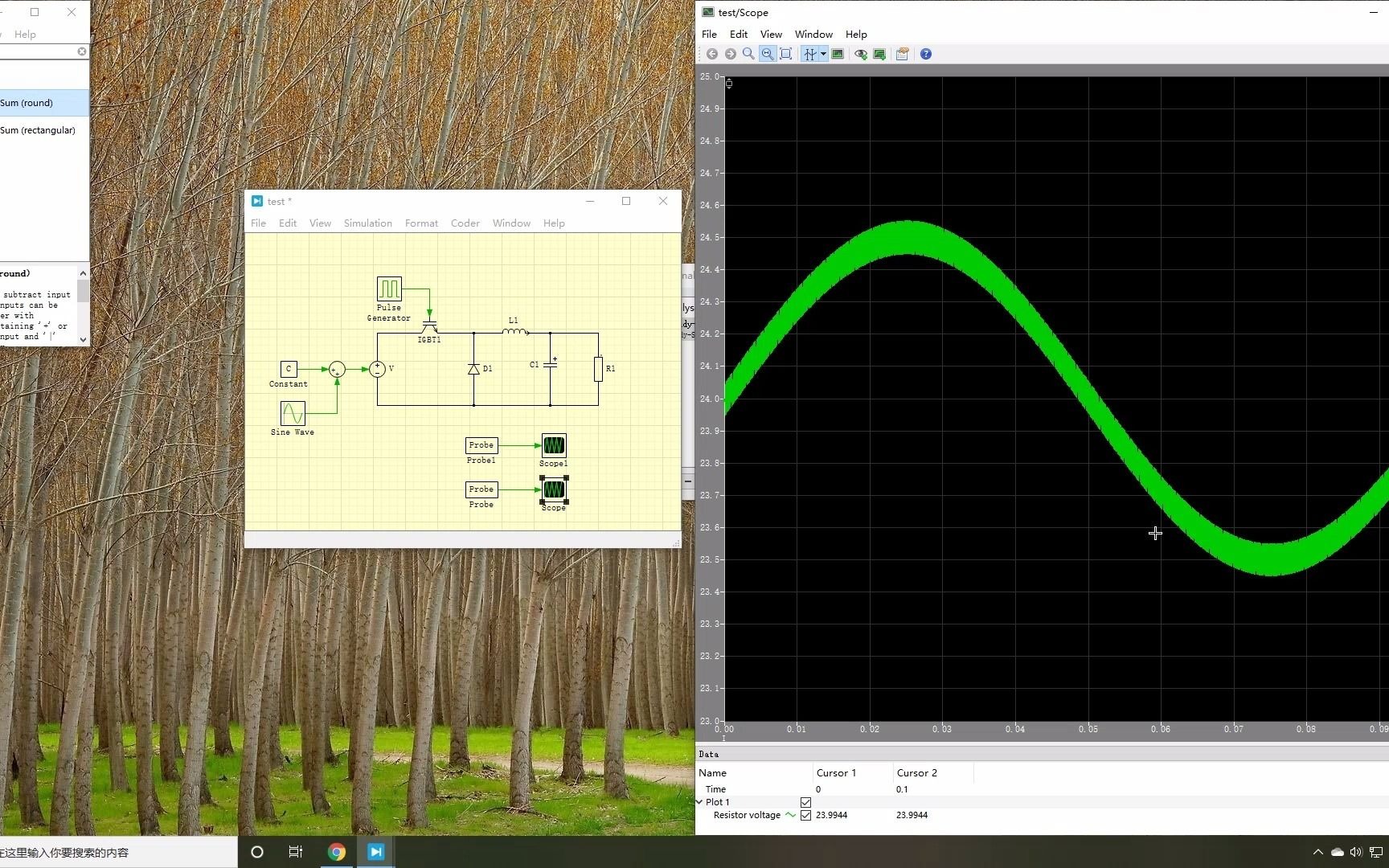
Task: Open Chrome from the taskbar
Action: pos(337,852)
